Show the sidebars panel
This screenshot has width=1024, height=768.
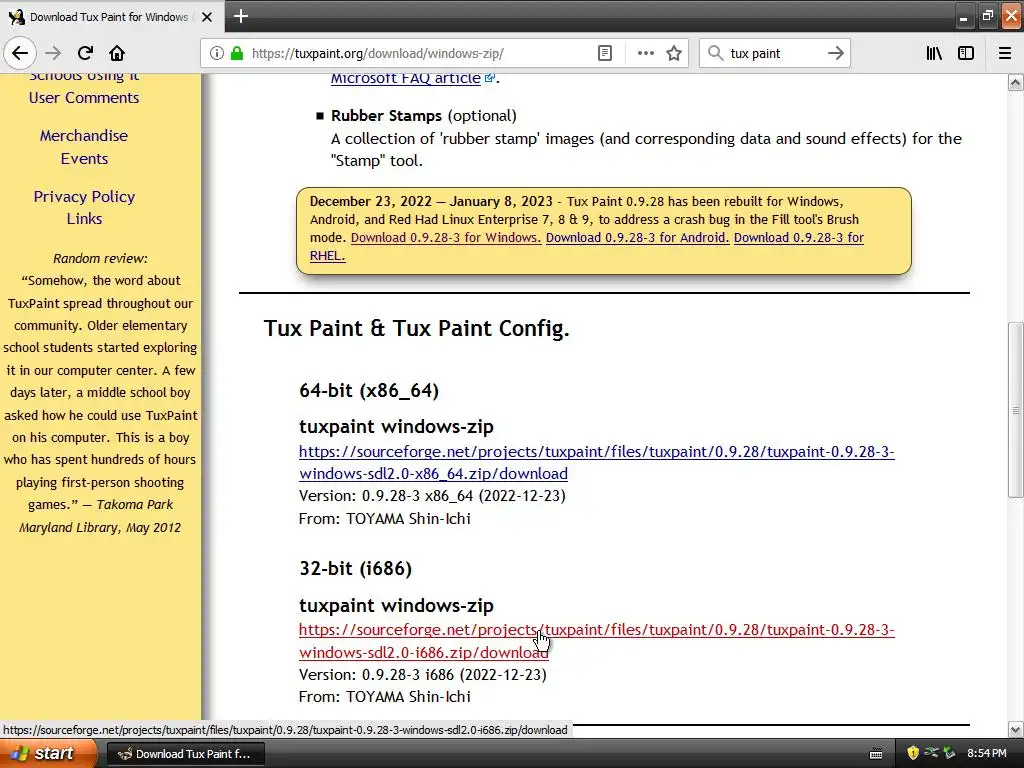point(966,53)
